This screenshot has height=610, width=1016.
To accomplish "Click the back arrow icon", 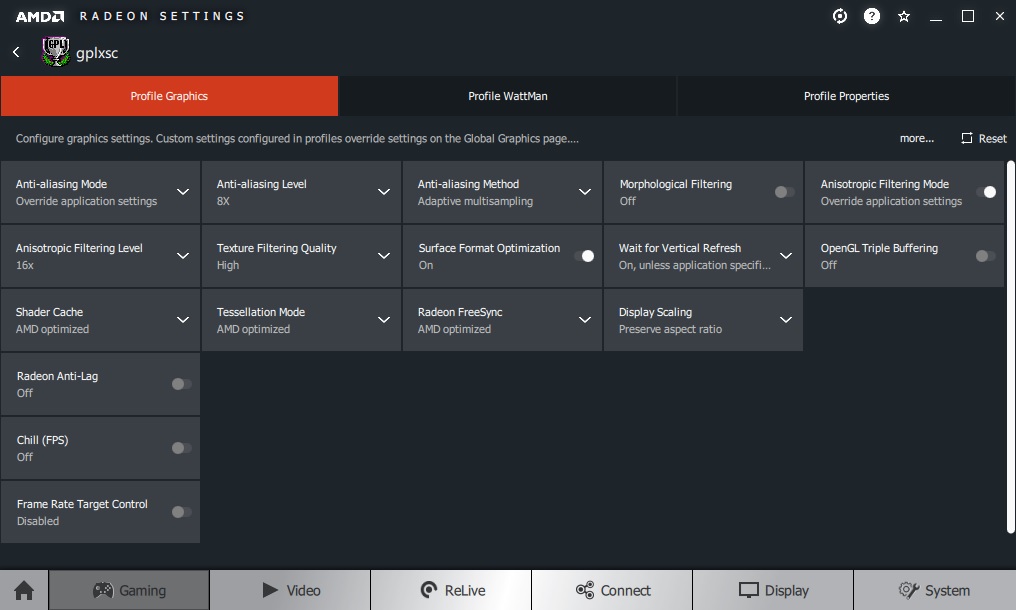I will pos(16,52).
